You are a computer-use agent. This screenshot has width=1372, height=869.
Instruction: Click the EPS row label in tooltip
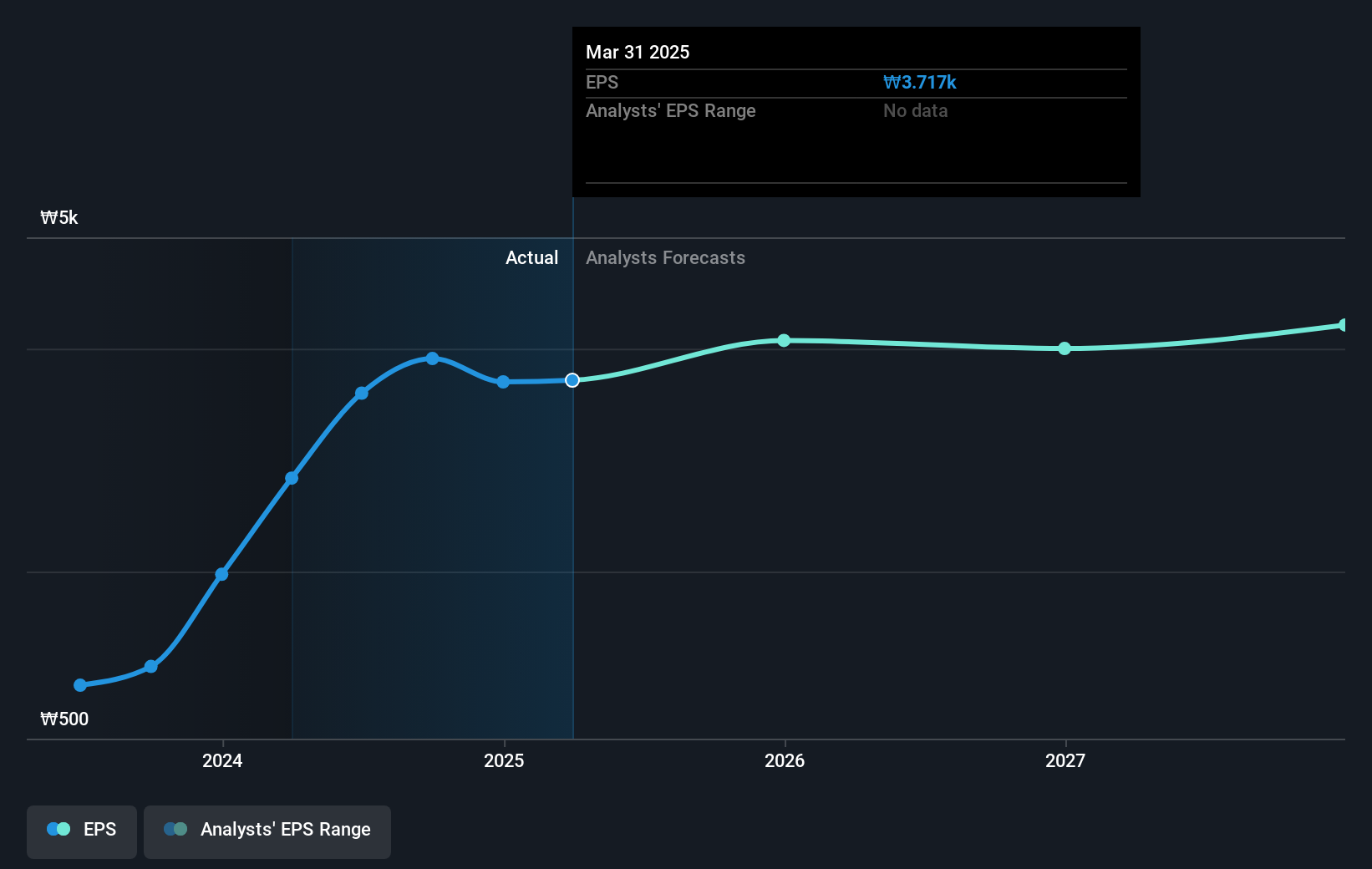point(602,83)
